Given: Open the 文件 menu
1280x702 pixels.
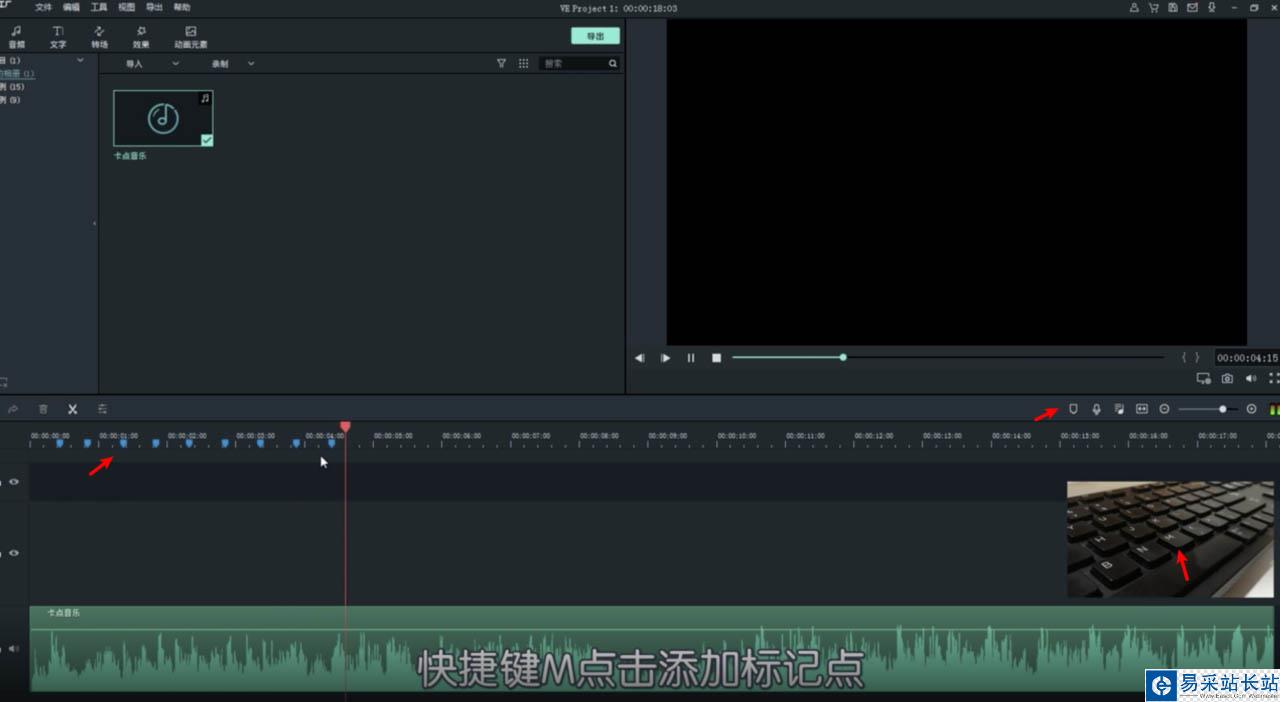Looking at the screenshot, I should point(44,7).
